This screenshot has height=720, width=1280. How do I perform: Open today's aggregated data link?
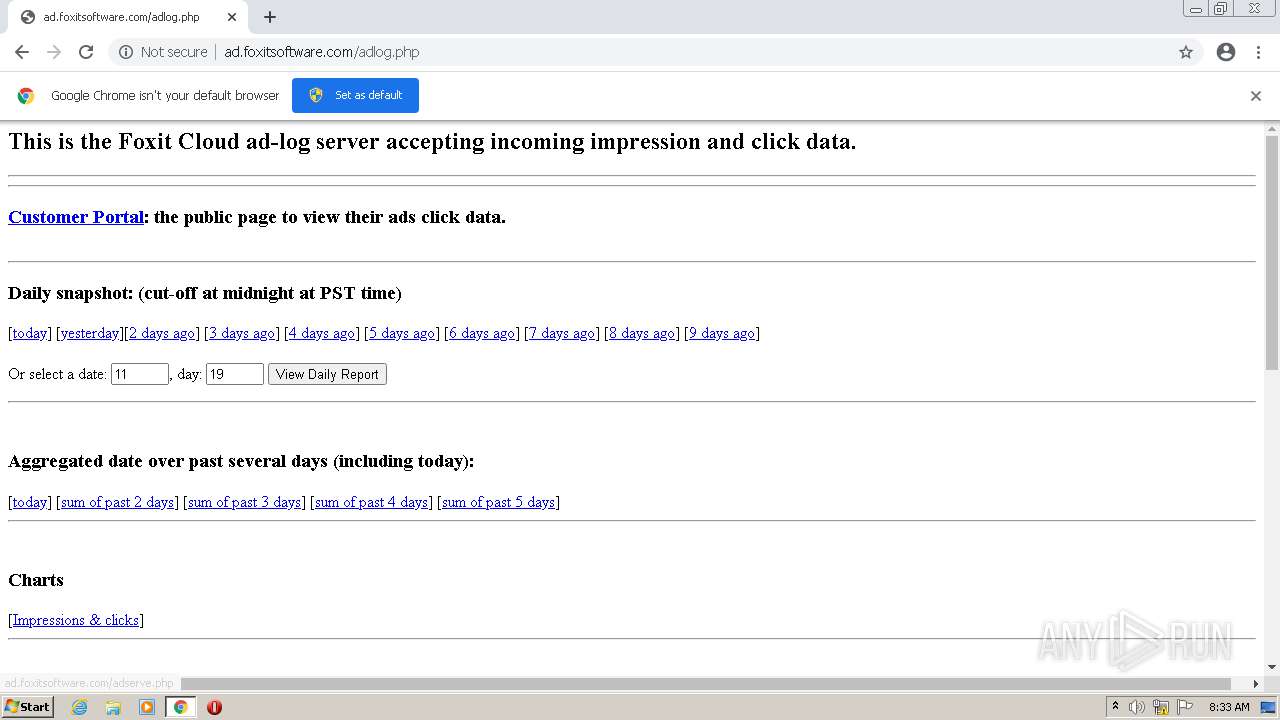point(30,502)
